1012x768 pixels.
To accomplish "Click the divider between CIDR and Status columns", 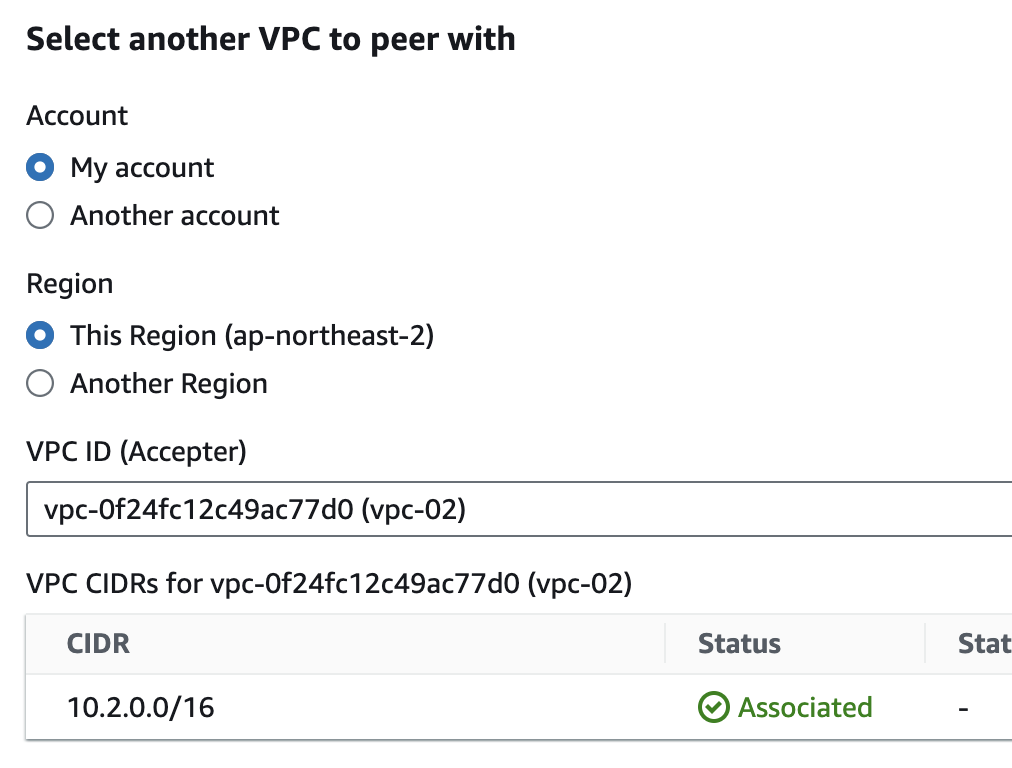I will click(665, 643).
